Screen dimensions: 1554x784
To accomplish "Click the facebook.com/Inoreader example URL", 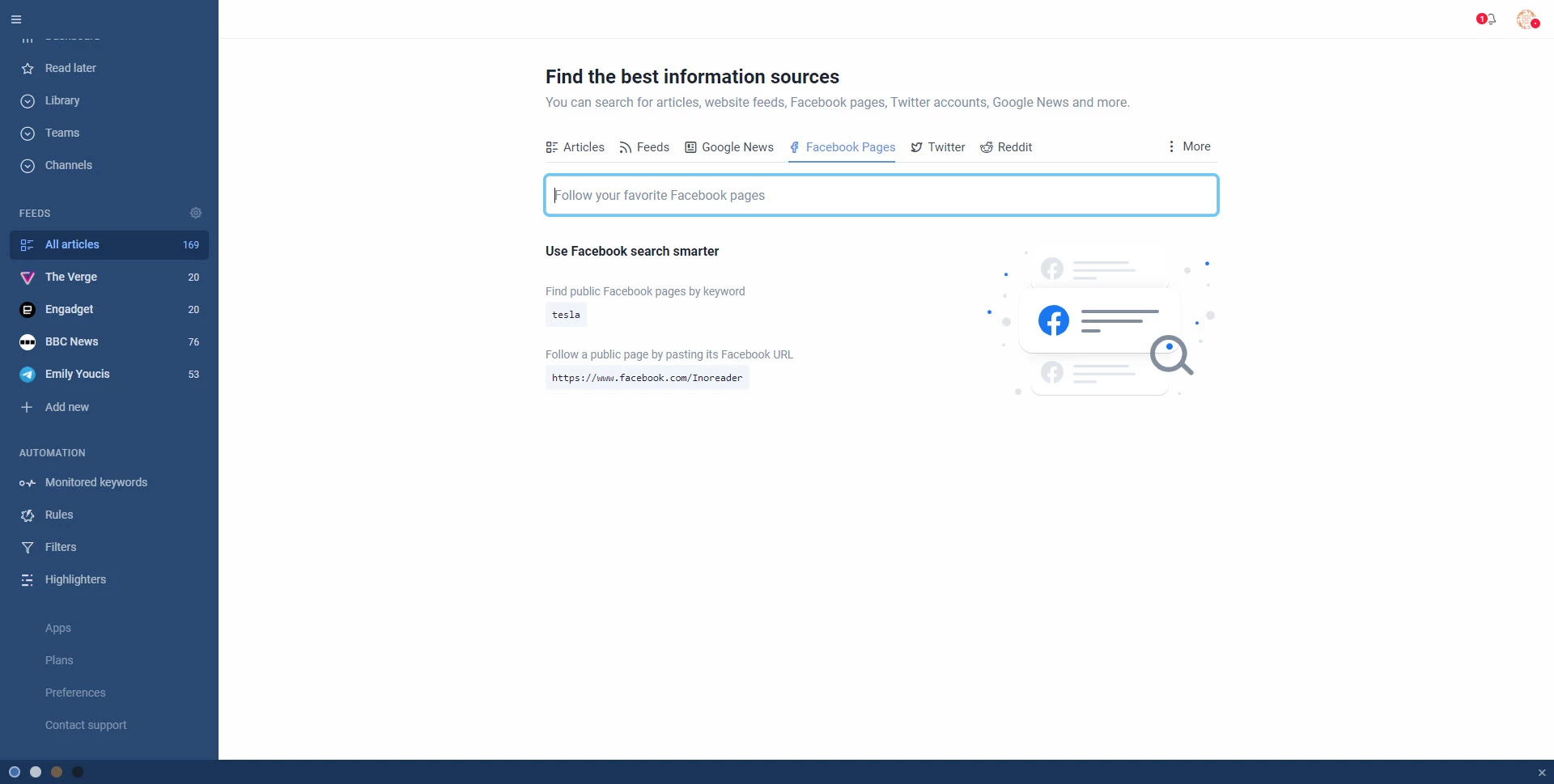I will click(x=647, y=378).
